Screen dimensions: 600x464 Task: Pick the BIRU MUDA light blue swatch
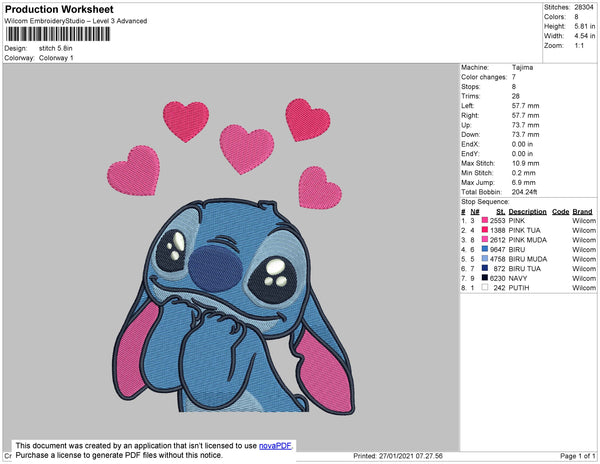(x=487, y=259)
